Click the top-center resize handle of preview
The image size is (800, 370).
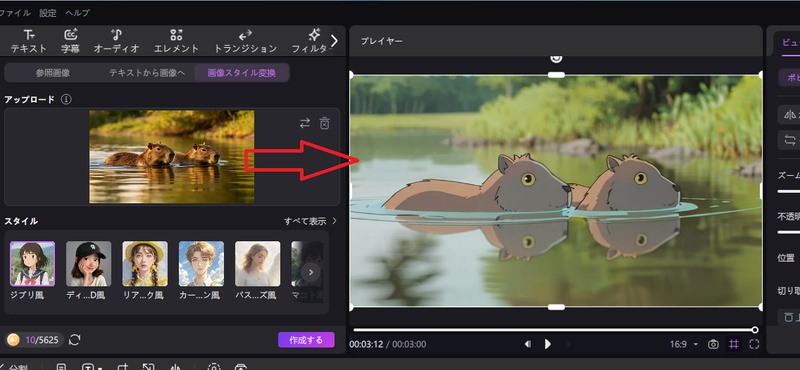click(x=556, y=75)
